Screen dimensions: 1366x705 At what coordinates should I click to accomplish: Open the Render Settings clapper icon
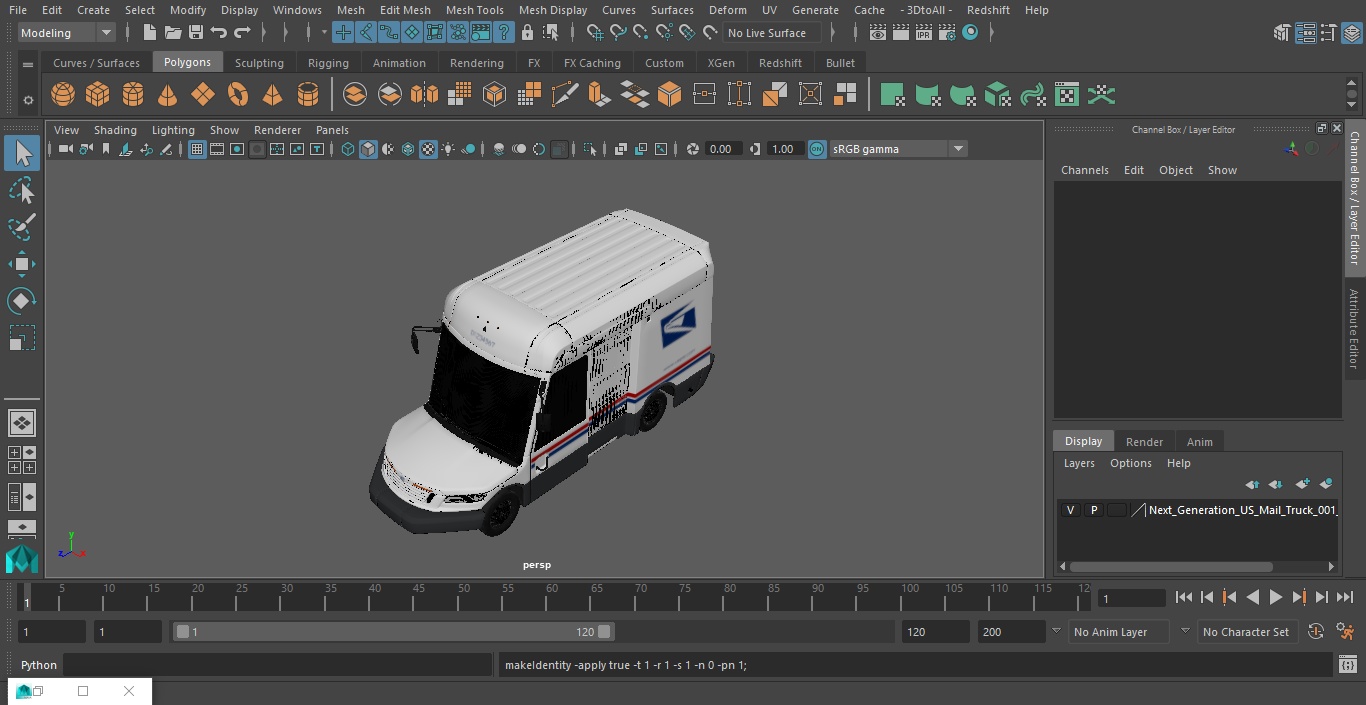pos(947,33)
